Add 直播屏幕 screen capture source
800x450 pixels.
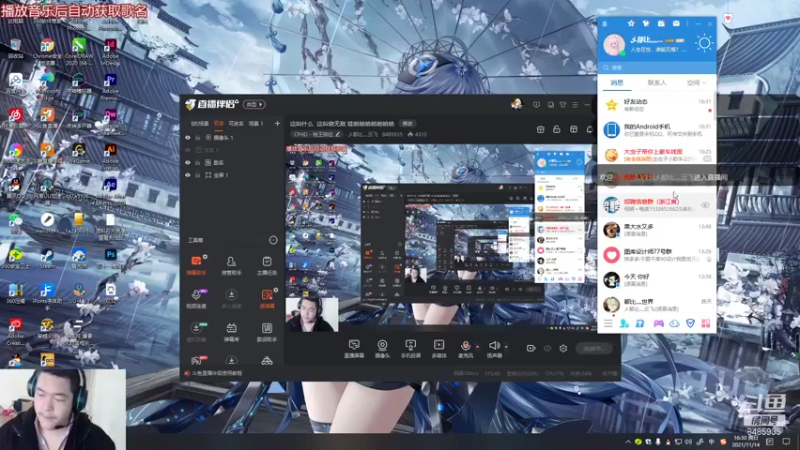point(354,348)
